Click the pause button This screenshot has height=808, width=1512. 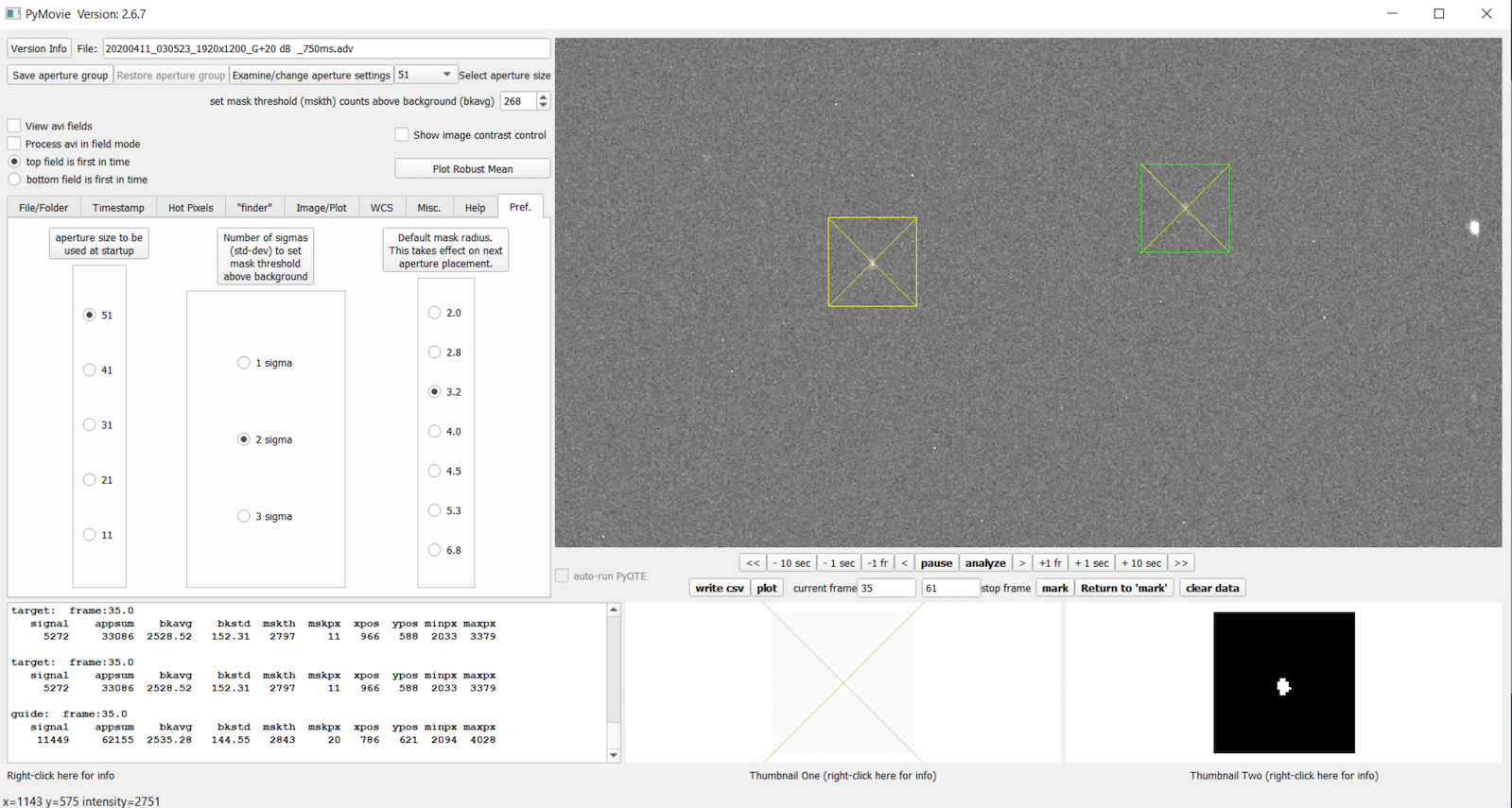936,563
